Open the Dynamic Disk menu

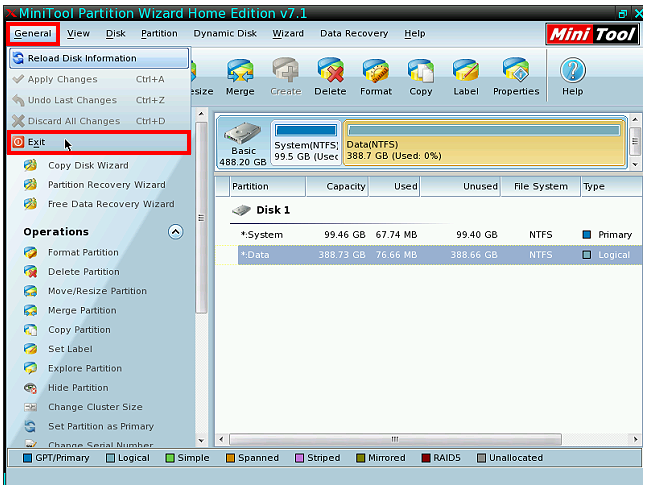click(x=225, y=33)
